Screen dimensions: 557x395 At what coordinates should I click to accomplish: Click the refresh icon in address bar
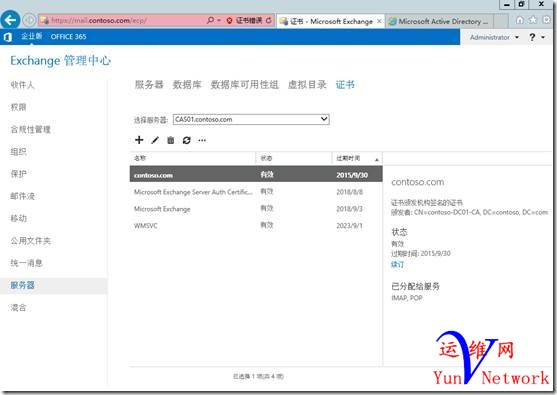[269, 21]
